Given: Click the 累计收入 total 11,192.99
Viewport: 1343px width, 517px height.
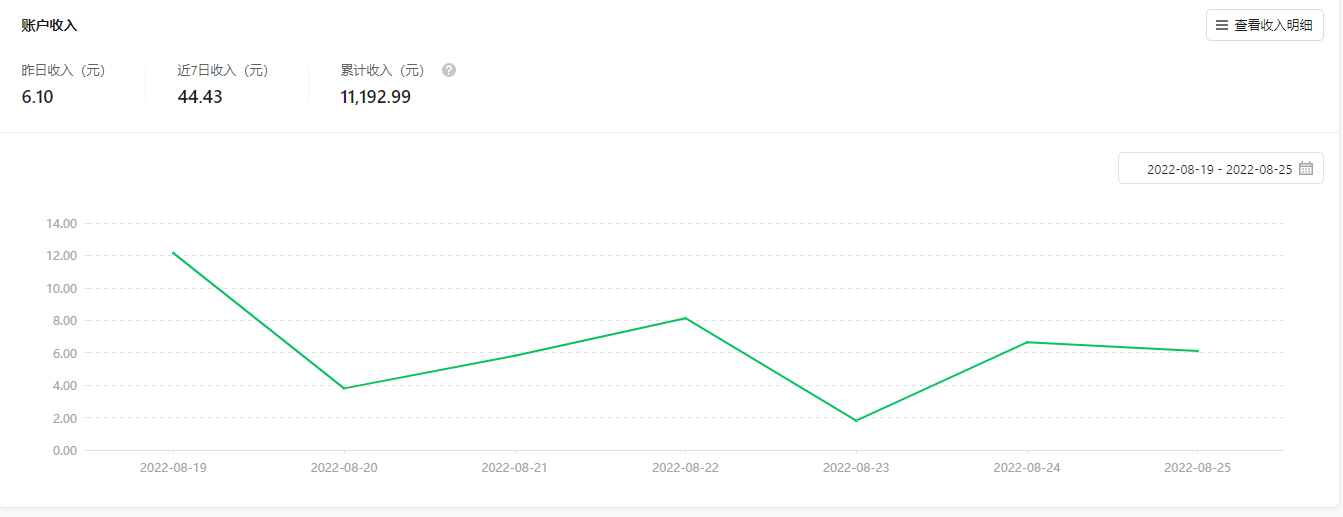Looking at the screenshot, I should click(x=376, y=97).
